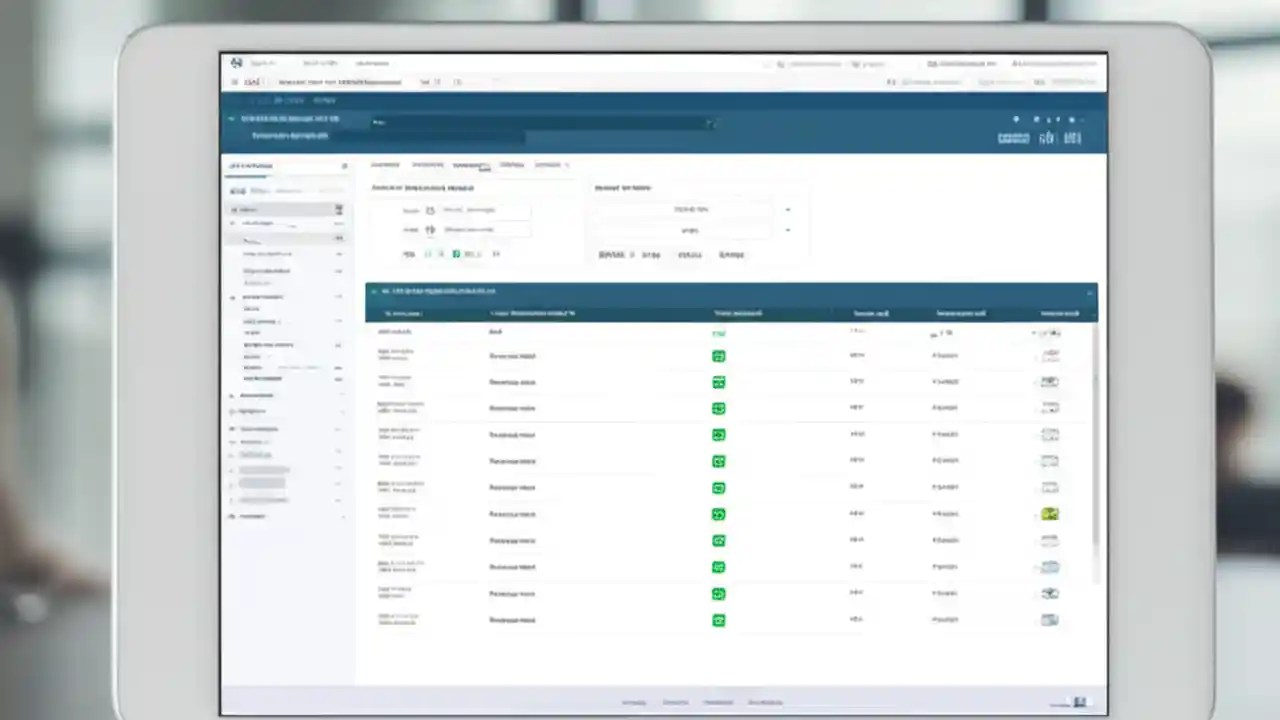Toggle the status badge in the second table row
The image size is (1280, 720).
[x=718, y=356]
